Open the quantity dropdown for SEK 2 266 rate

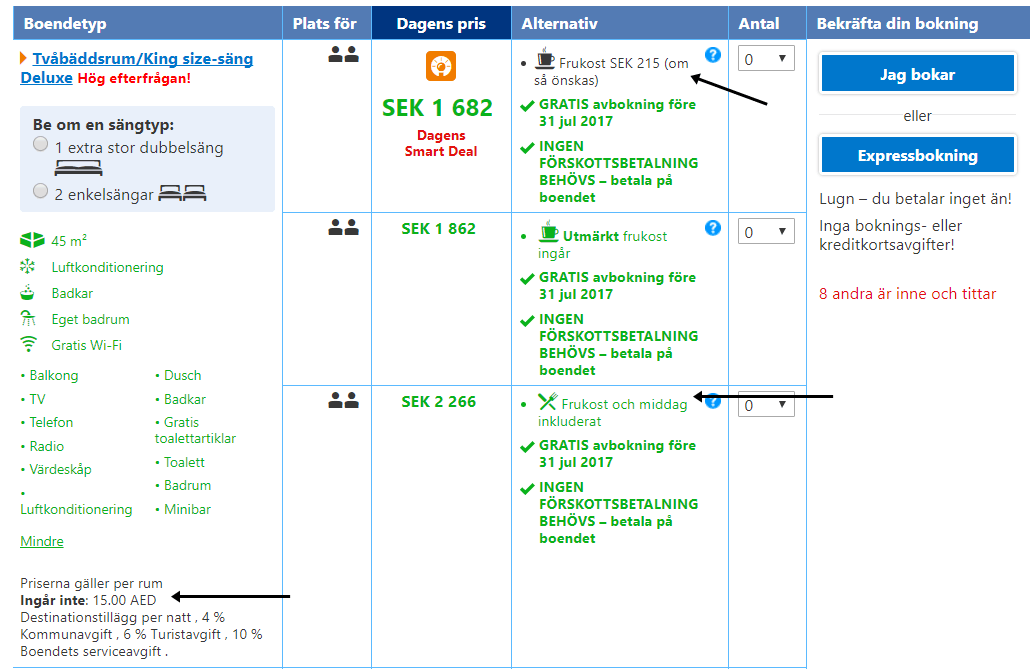[x=766, y=406]
